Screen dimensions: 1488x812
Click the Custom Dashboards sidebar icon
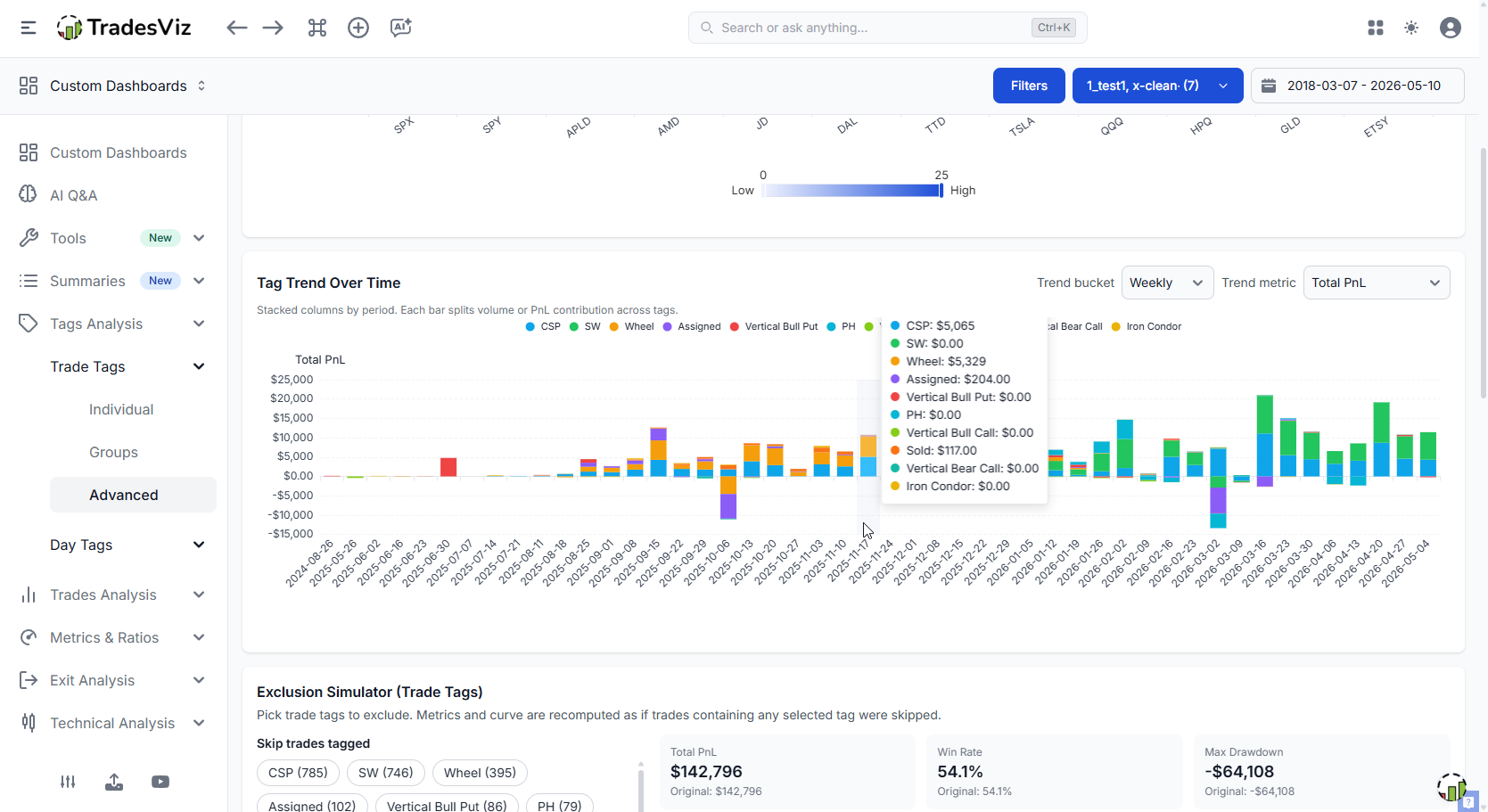[x=29, y=152]
